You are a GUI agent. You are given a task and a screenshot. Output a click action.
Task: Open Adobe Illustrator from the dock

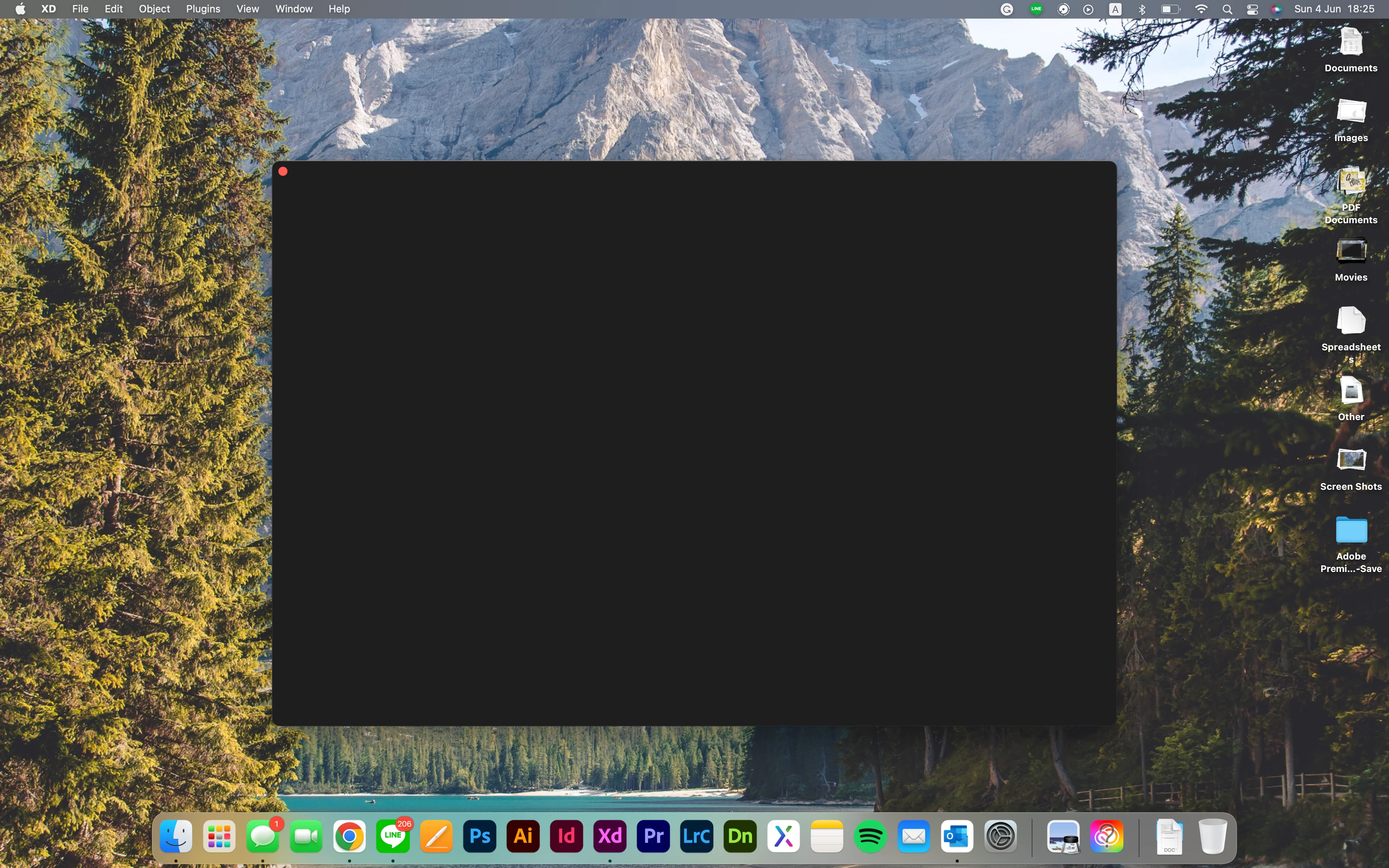tap(523, 837)
